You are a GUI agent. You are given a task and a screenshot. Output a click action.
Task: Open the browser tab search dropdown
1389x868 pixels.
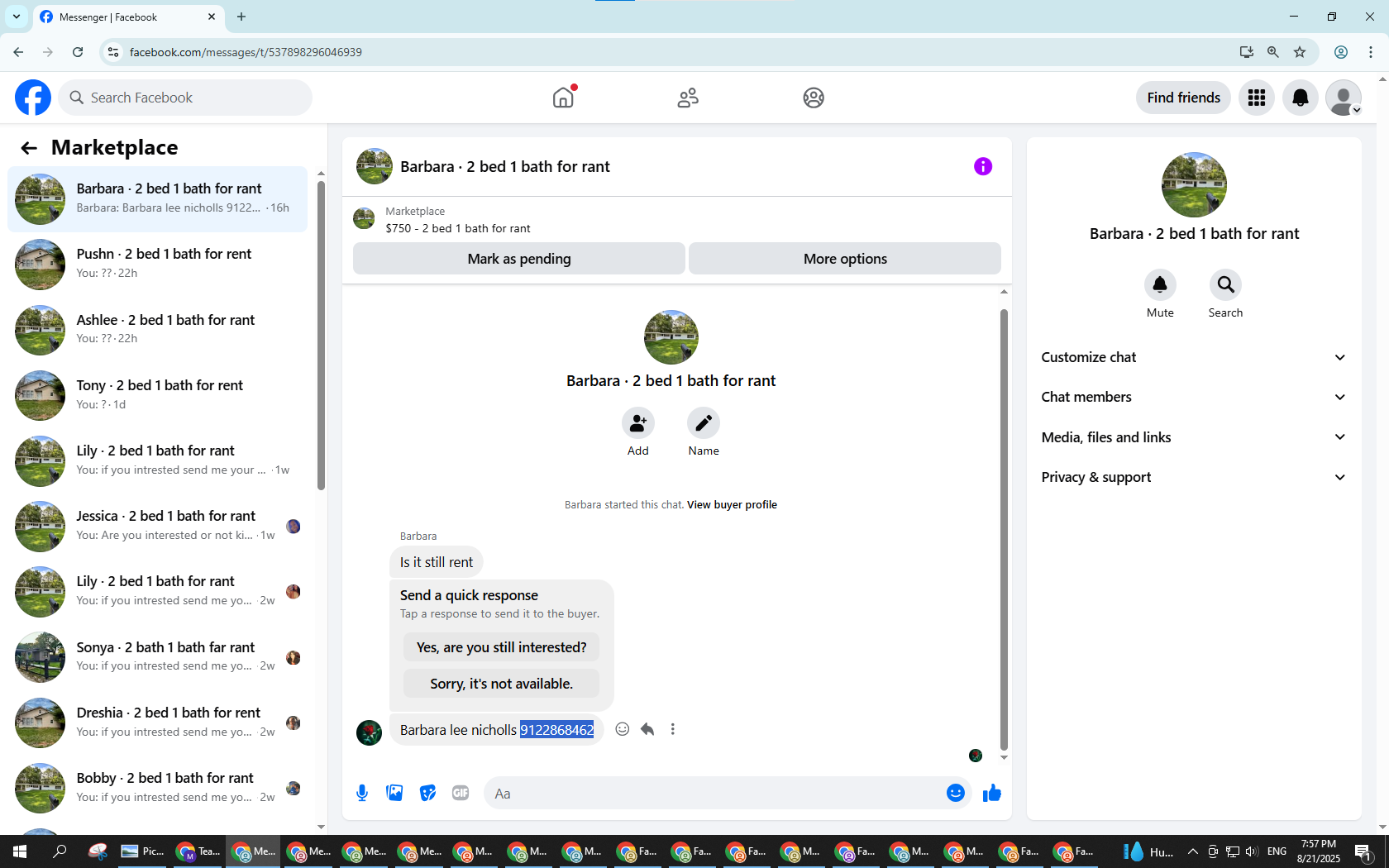coord(17,17)
